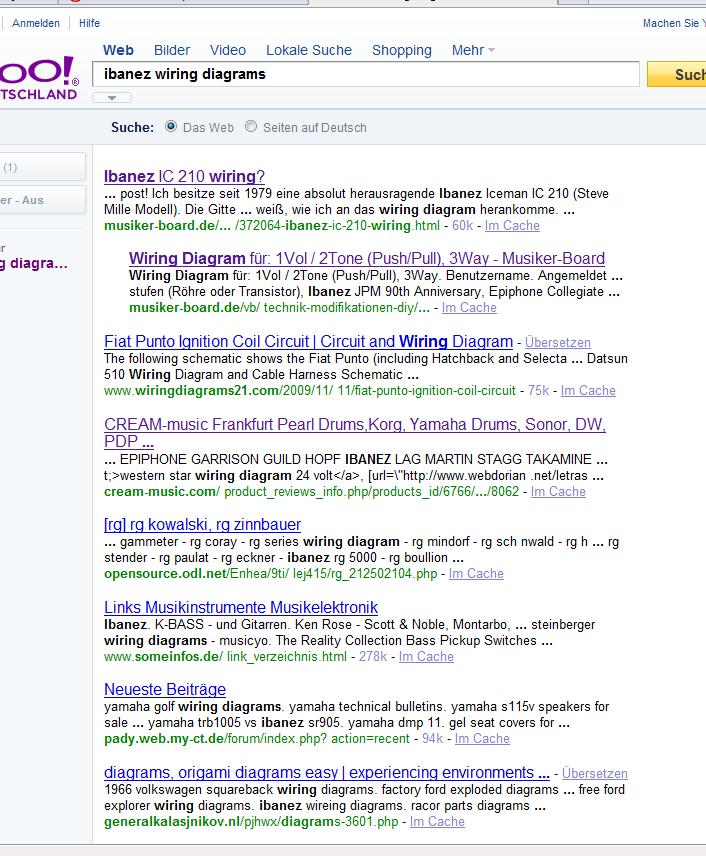706x856 pixels.
Task: Click URL text 'www.someinfos.de/ link_verzeichnis.html'
Action: coord(225,656)
